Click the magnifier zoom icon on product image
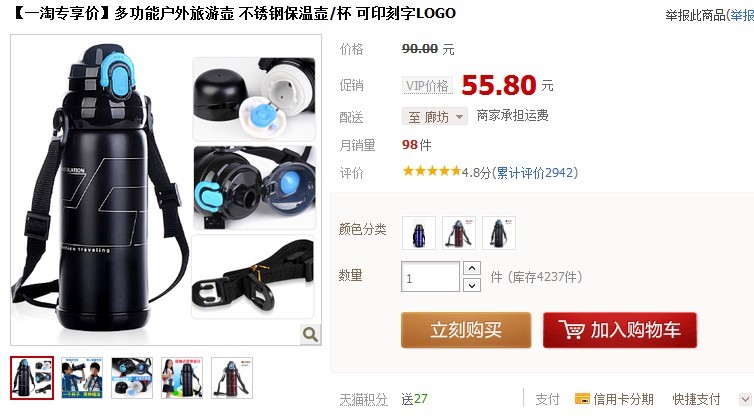This screenshot has width=754, height=416. pos(310,334)
